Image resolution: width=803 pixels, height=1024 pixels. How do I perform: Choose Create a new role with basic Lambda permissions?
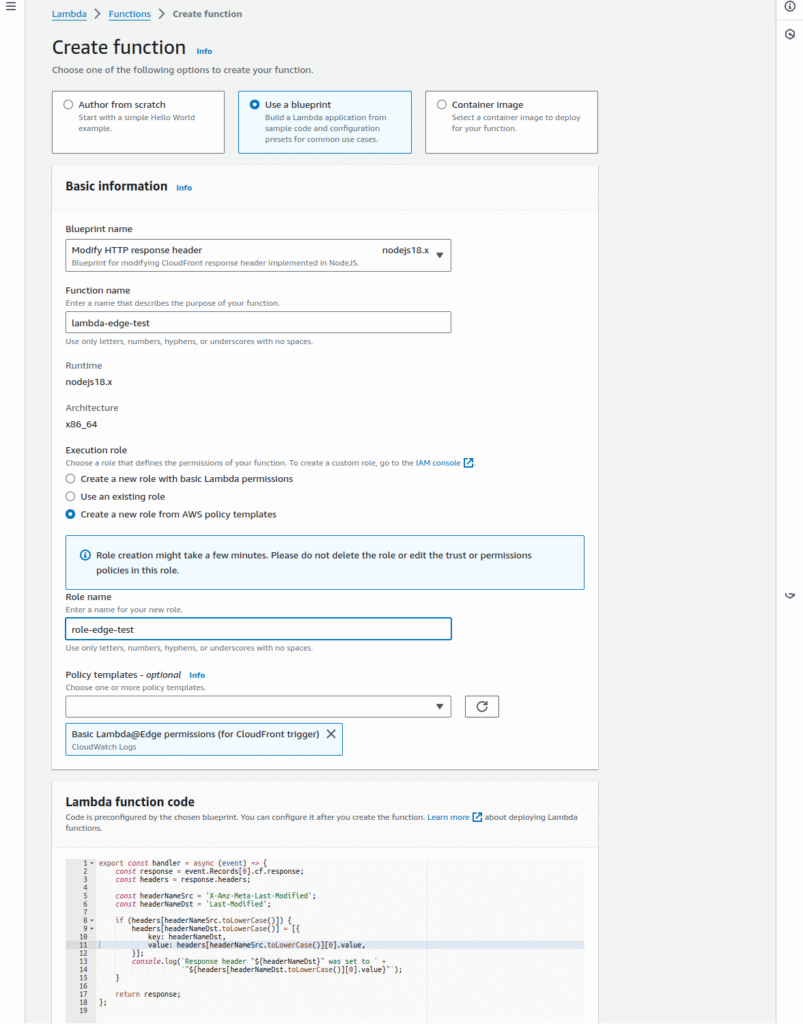[71, 479]
